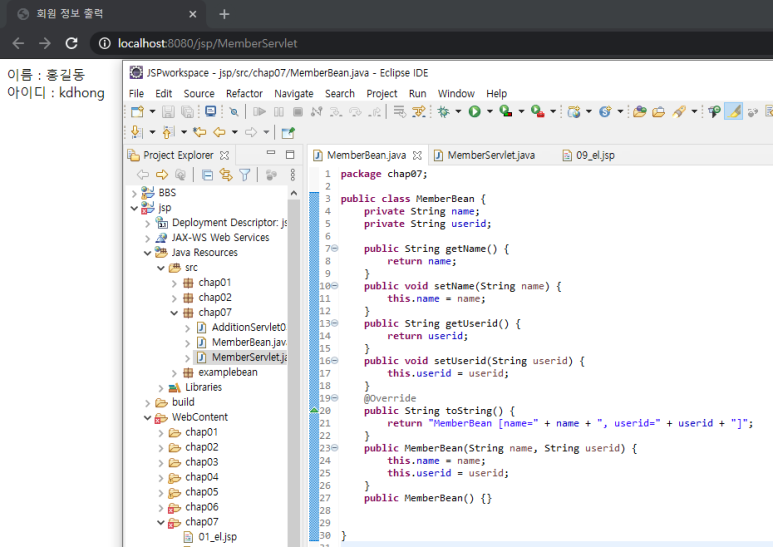Image resolution: width=773 pixels, height=547 pixels.
Task: Click Project Explorer forward arrow icon
Action: point(162,175)
